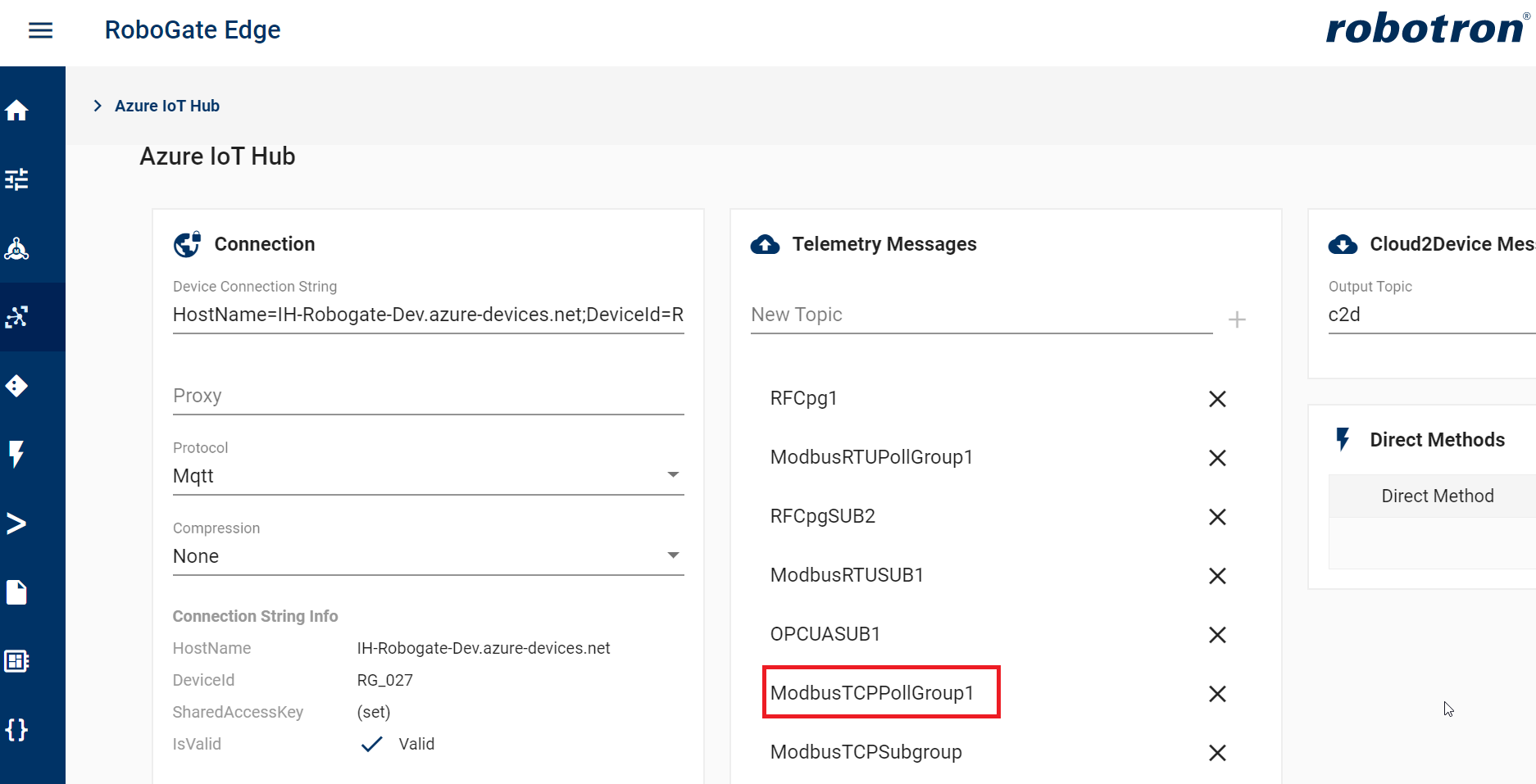Open the lightning bolt sidebar icon
The width and height of the screenshot is (1536, 784).
click(16, 454)
